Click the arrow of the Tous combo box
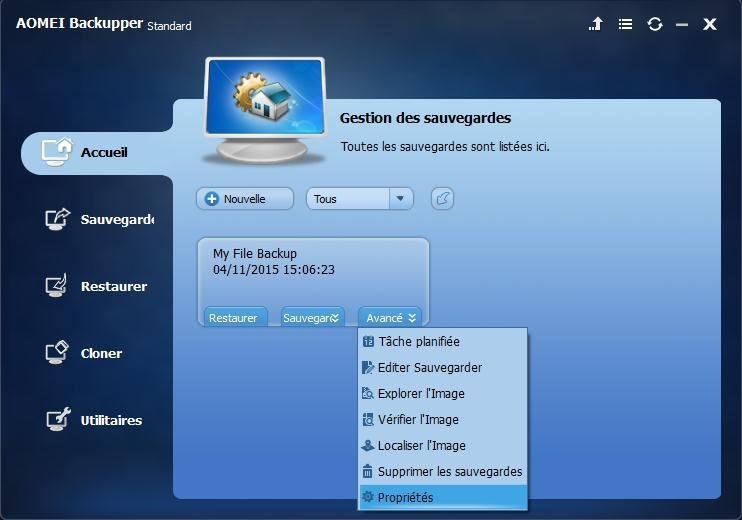The image size is (742, 520). point(401,199)
